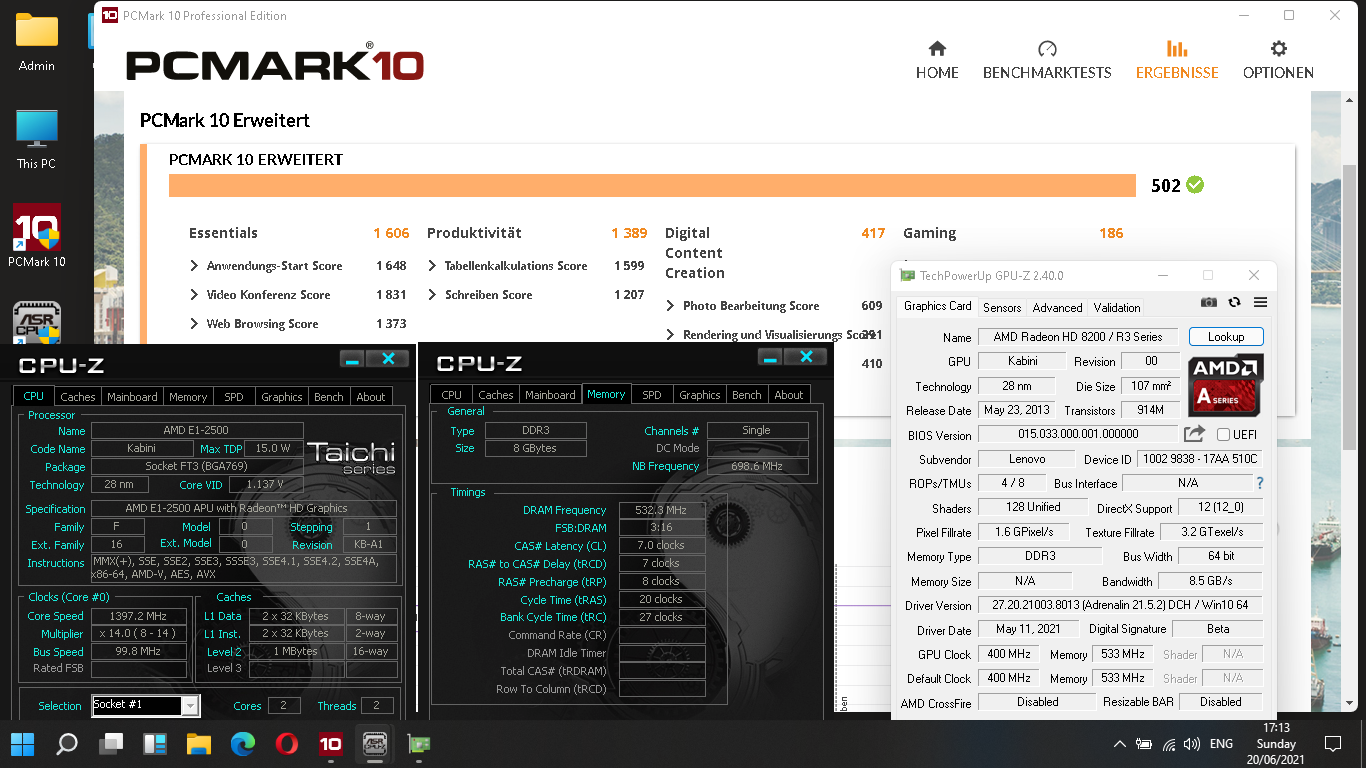
Task: Switch to Mainboard tab in left CPU-Z
Action: click(132, 397)
